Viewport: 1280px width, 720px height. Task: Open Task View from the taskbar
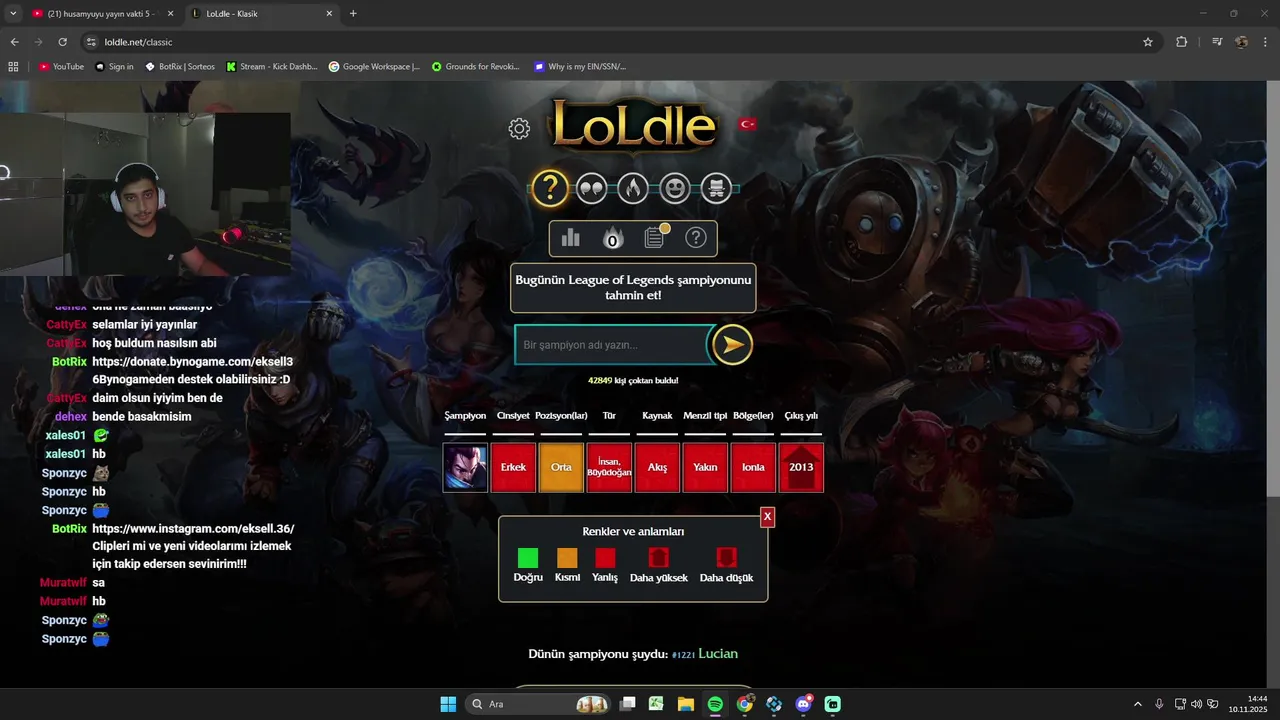click(627, 704)
